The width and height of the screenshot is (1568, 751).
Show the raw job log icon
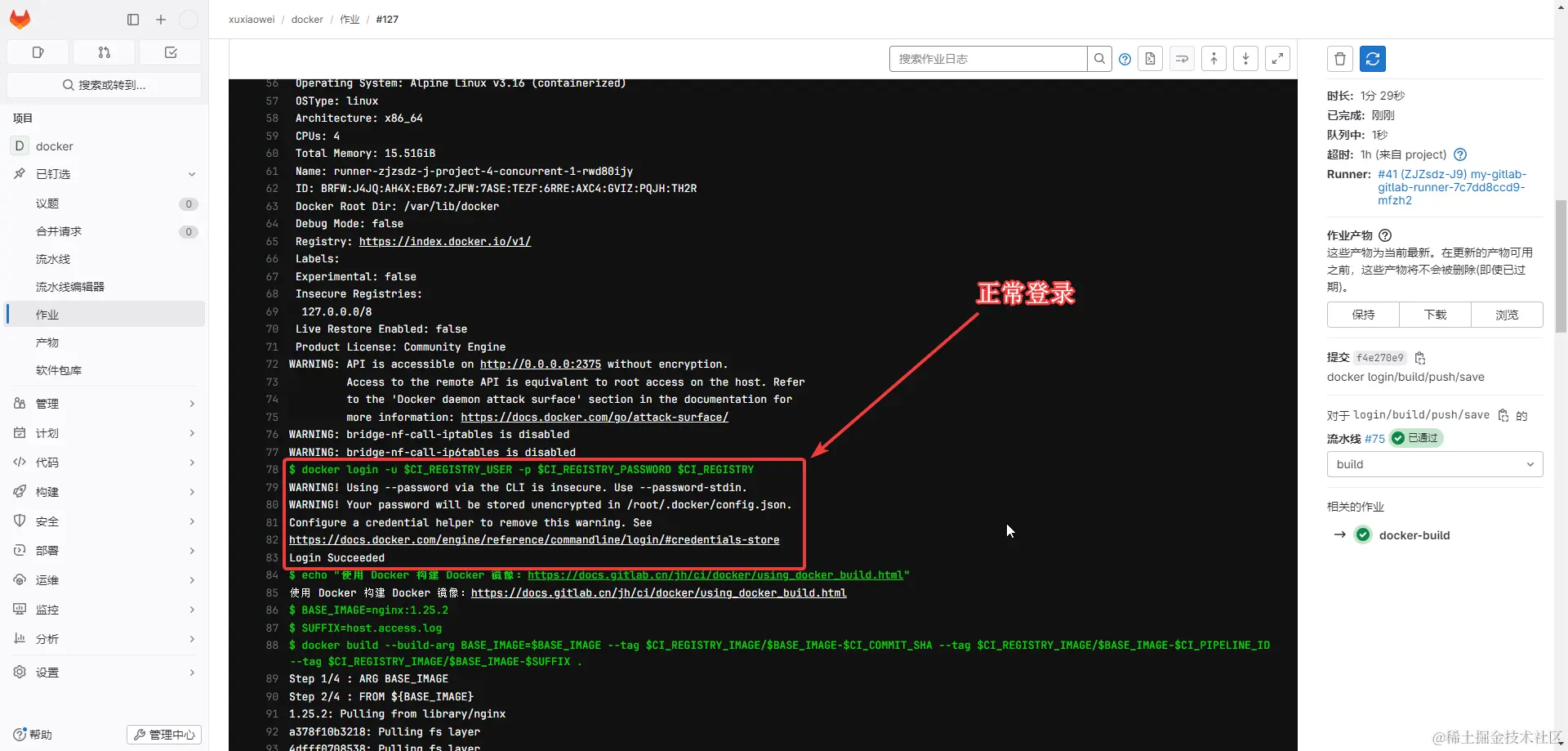point(1150,59)
